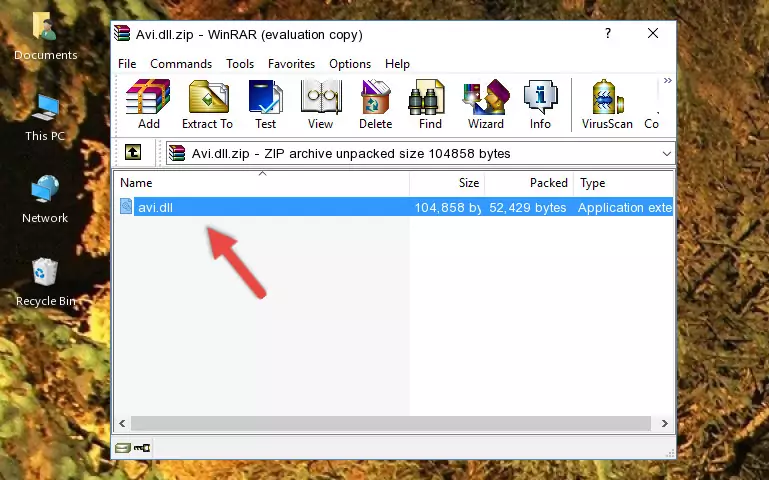Open the address bar dropdown arrow

666,153
